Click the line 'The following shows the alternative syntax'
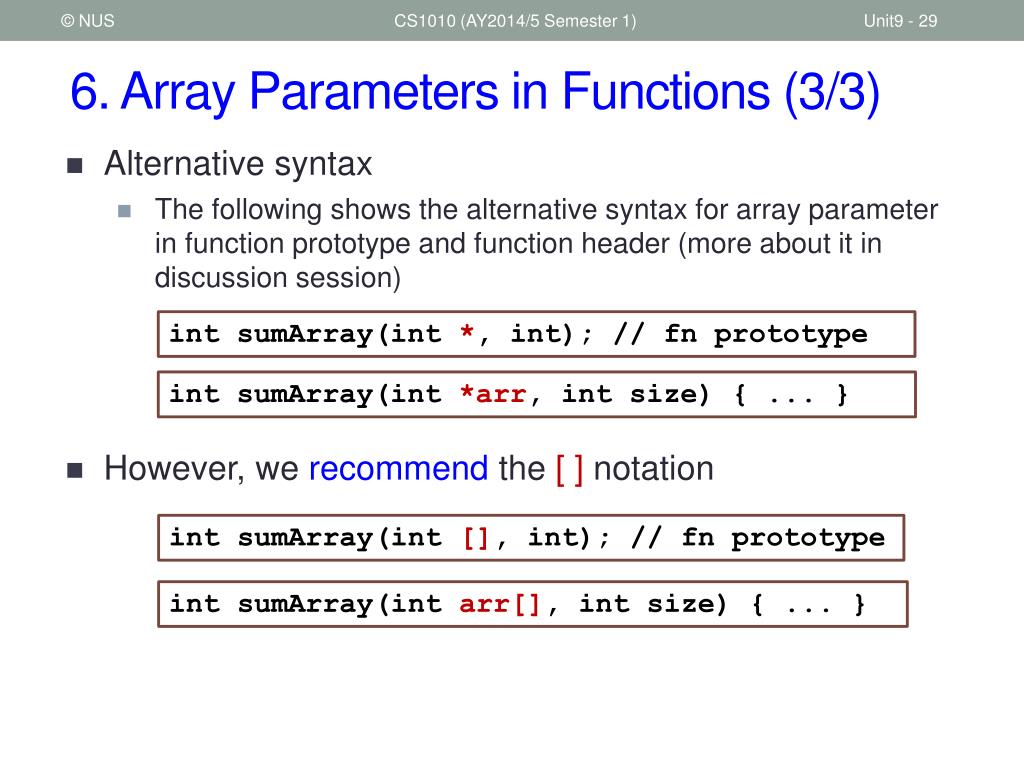Viewport: 1024px width, 768px height. [546, 210]
